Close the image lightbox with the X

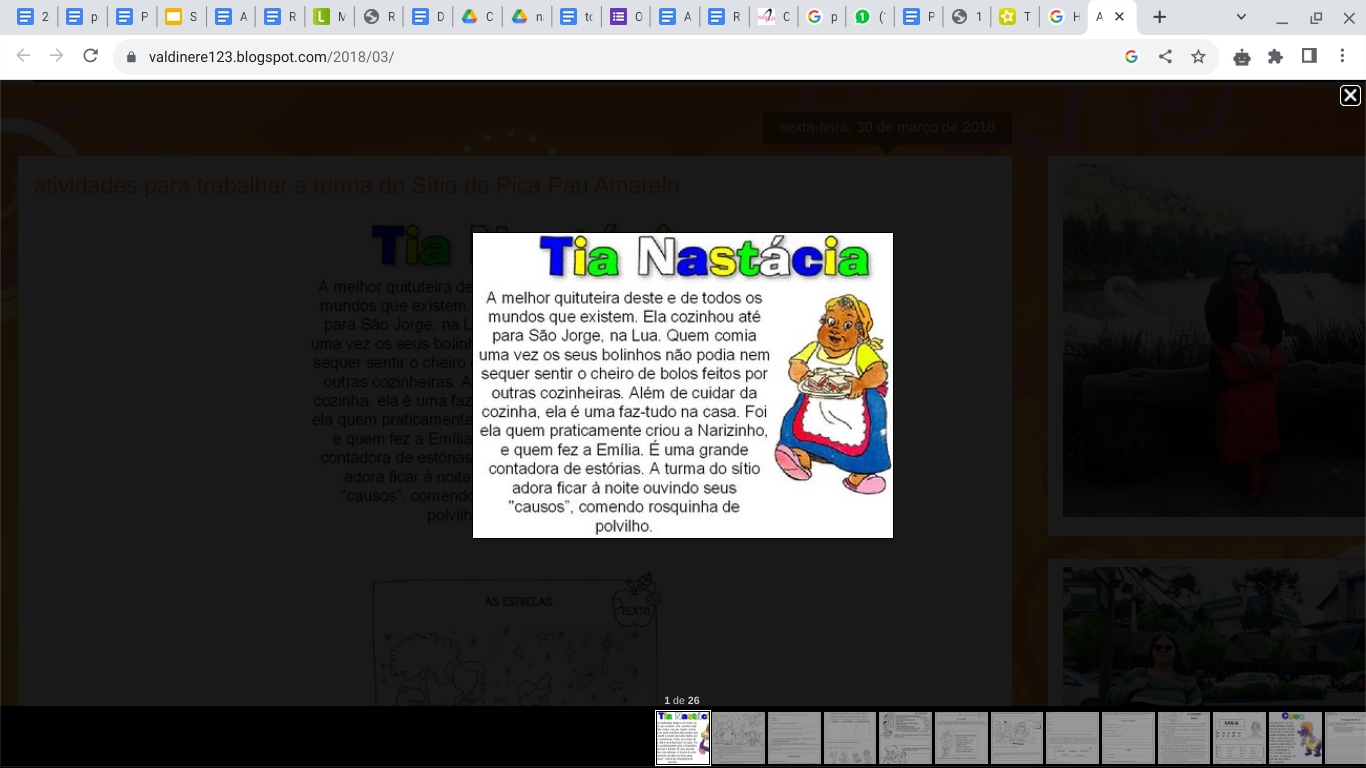point(1350,95)
